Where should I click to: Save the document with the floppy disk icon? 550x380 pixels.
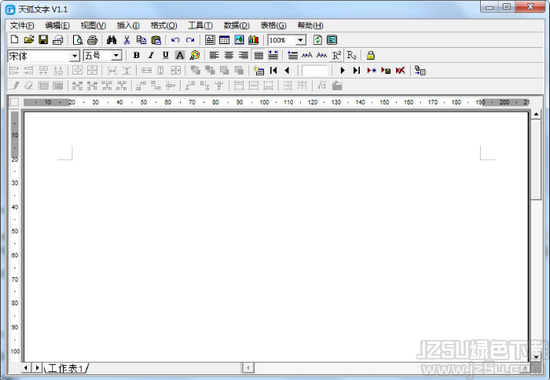click(x=43, y=40)
